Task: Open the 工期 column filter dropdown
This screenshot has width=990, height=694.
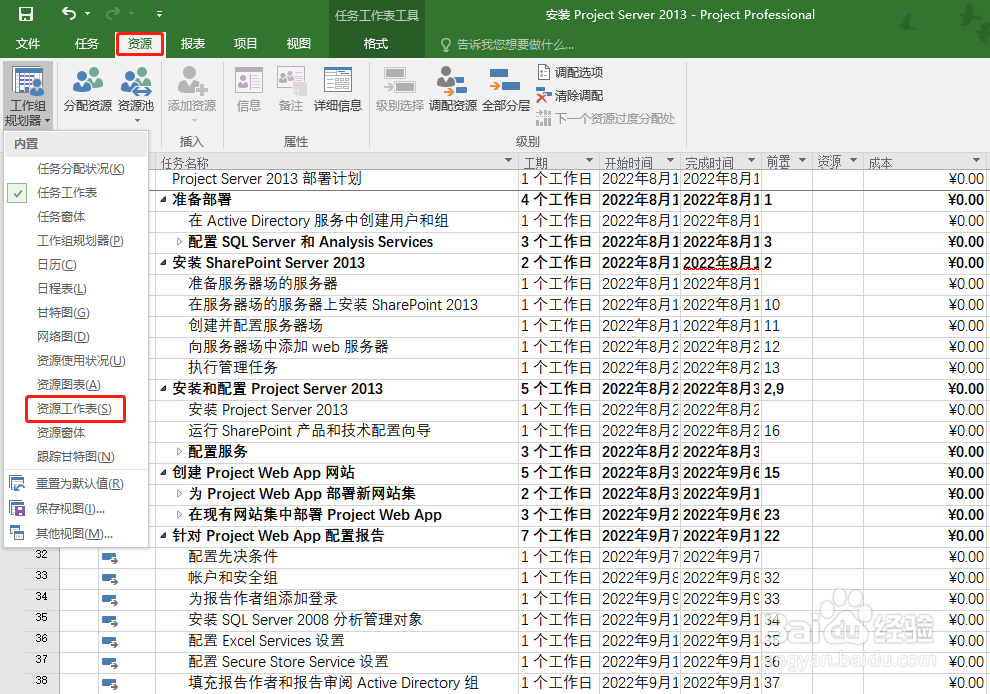Action: (x=589, y=161)
